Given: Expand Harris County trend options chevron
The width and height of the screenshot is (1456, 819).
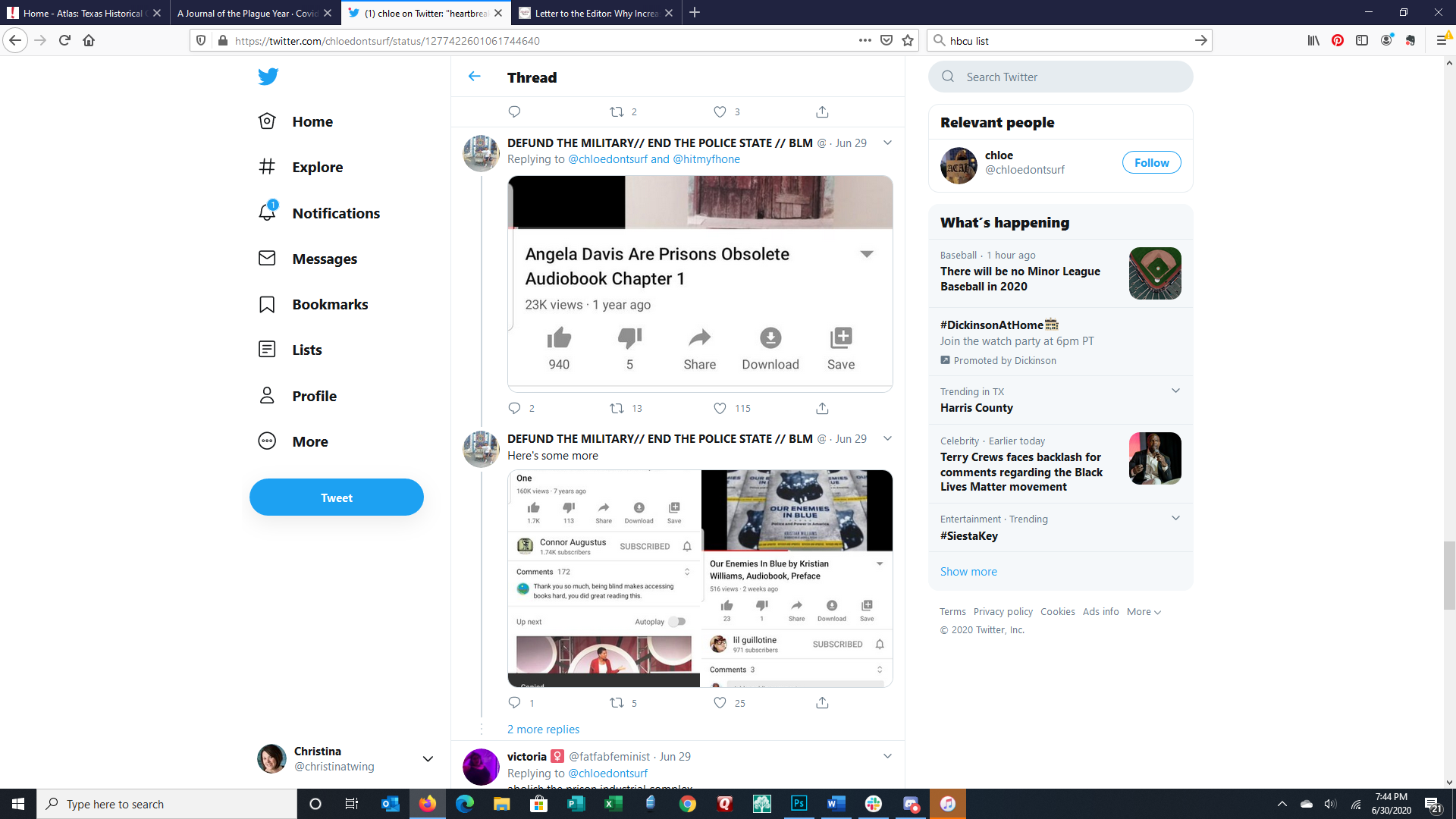Looking at the screenshot, I should 1175,391.
